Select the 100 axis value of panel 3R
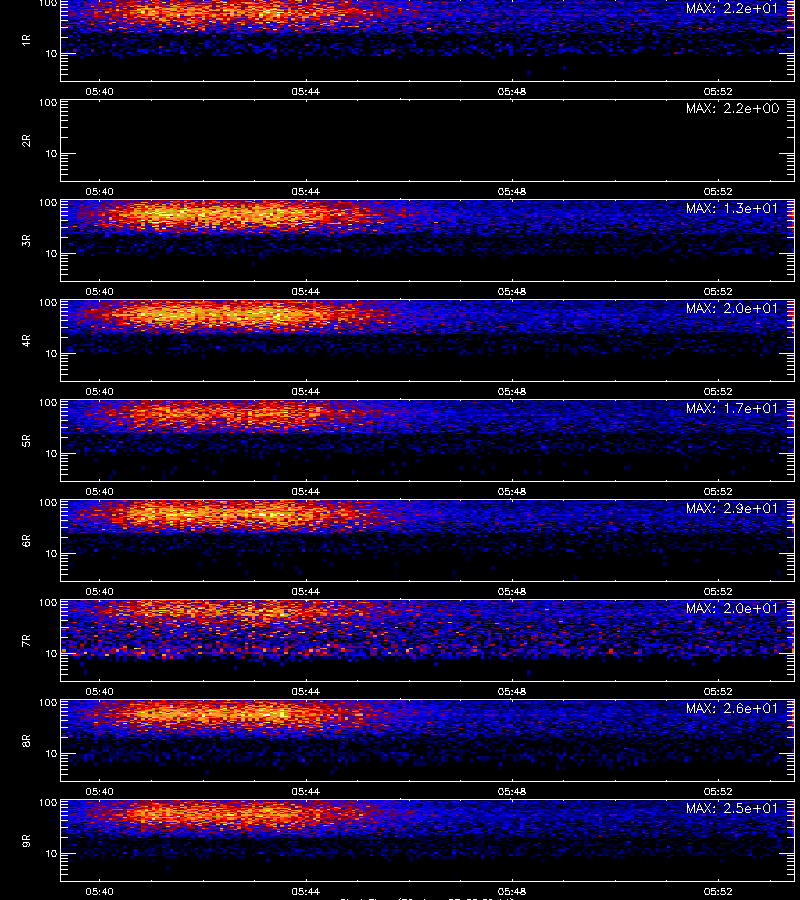The width and height of the screenshot is (800, 900). click(x=48, y=203)
